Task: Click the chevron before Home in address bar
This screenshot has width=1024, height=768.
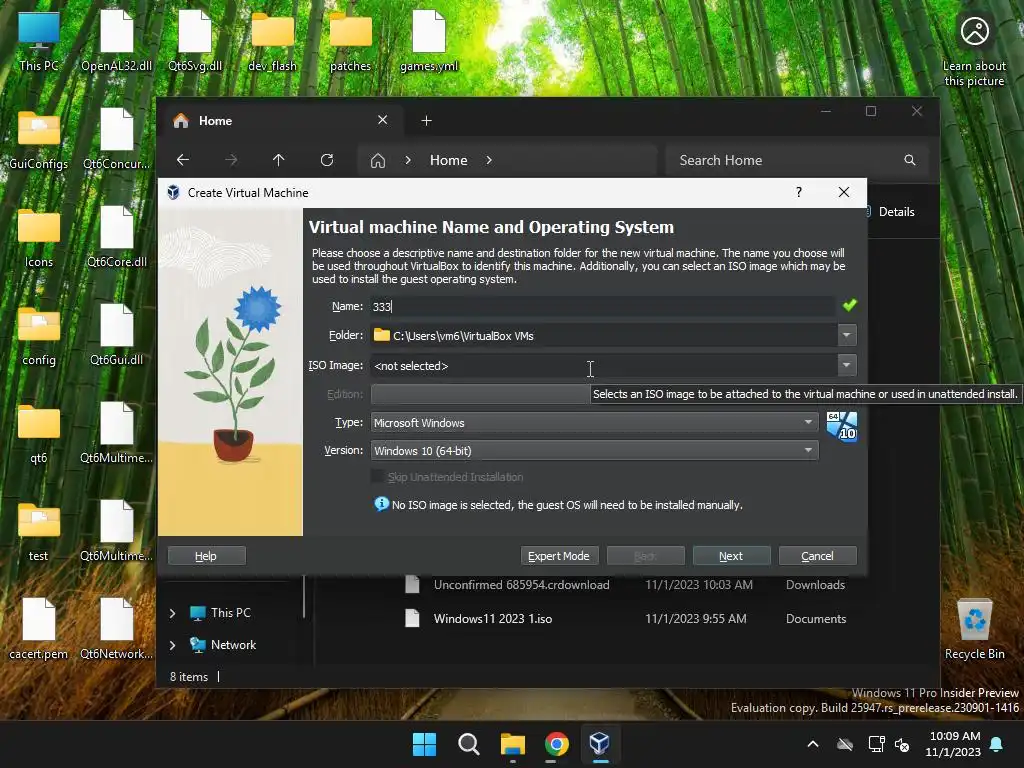Action: click(408, 160)
